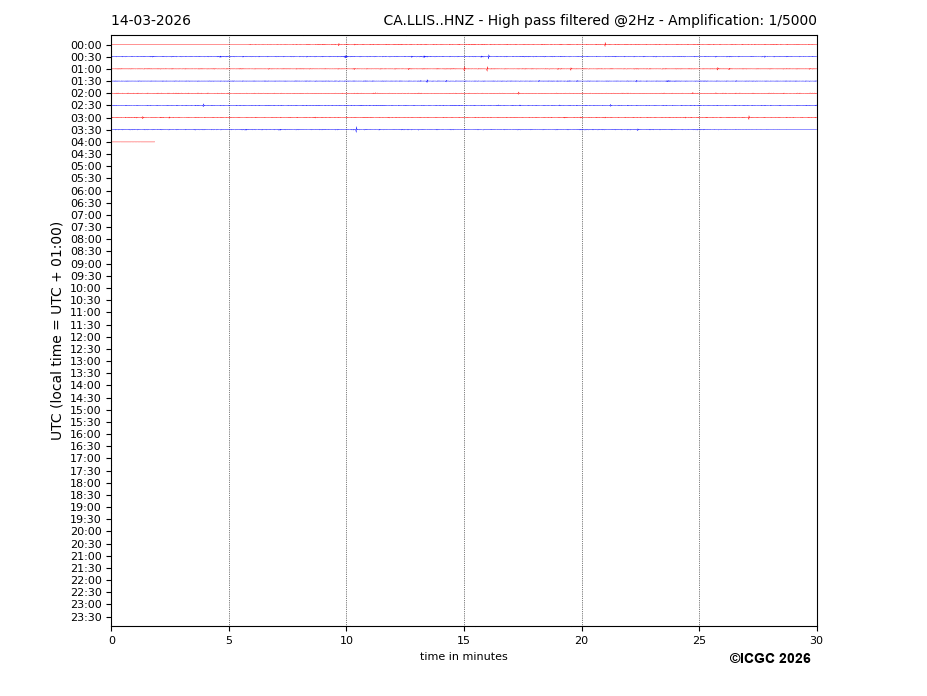The image size is (927, 696).
Task: Click the red spike near minute 21 at 00:00
Action: [604, 44]
